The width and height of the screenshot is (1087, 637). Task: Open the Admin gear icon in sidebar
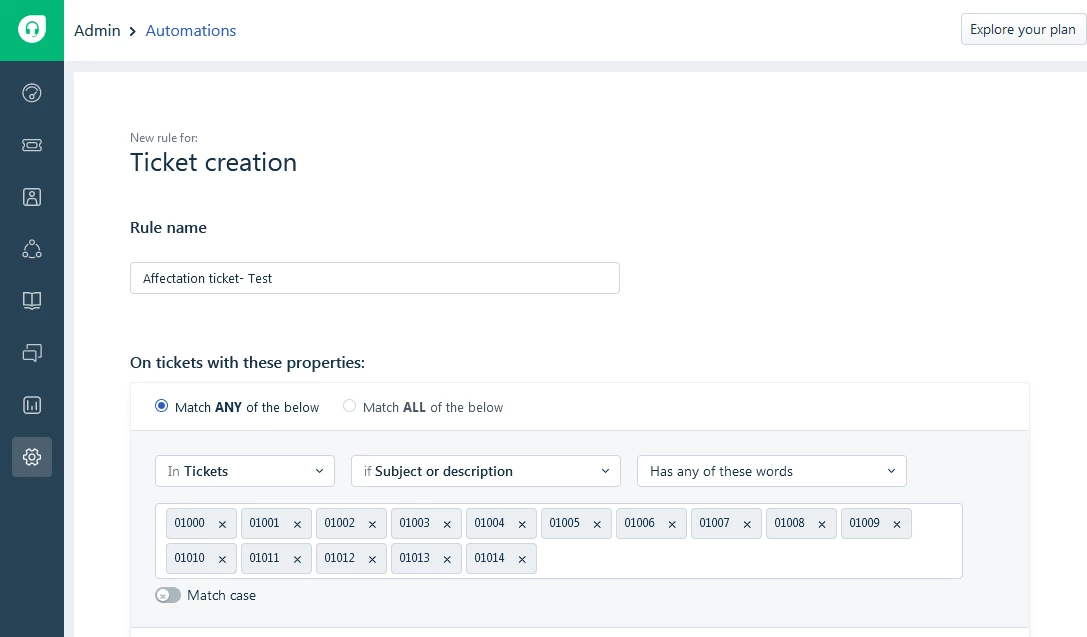32,457
